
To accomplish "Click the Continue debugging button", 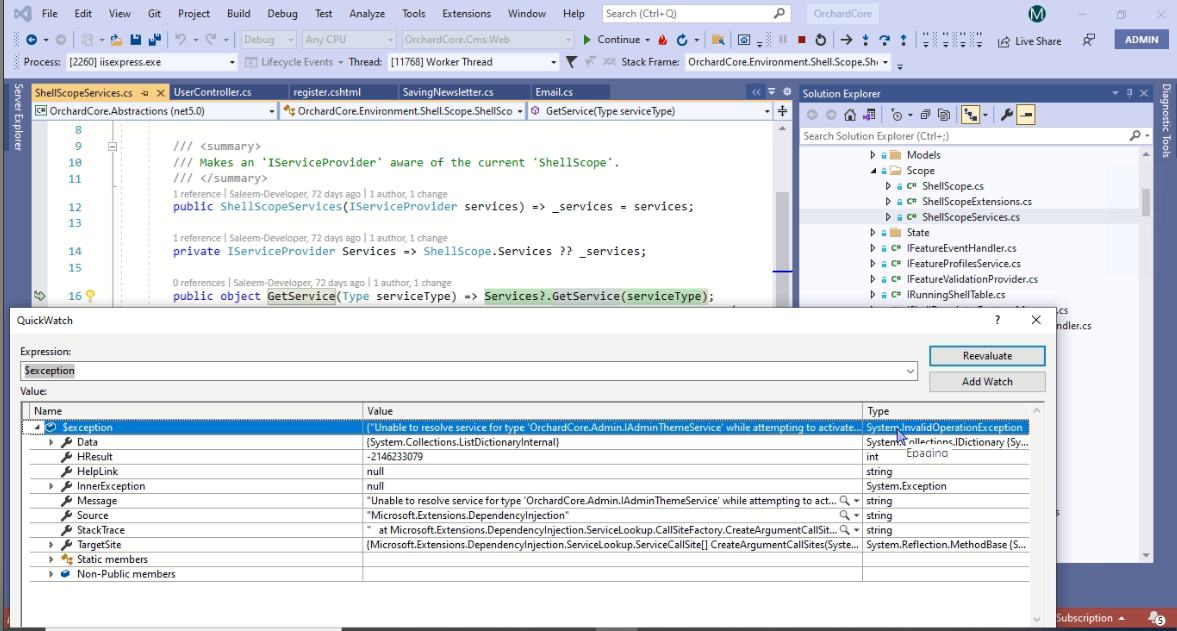I will click(611, 40).
